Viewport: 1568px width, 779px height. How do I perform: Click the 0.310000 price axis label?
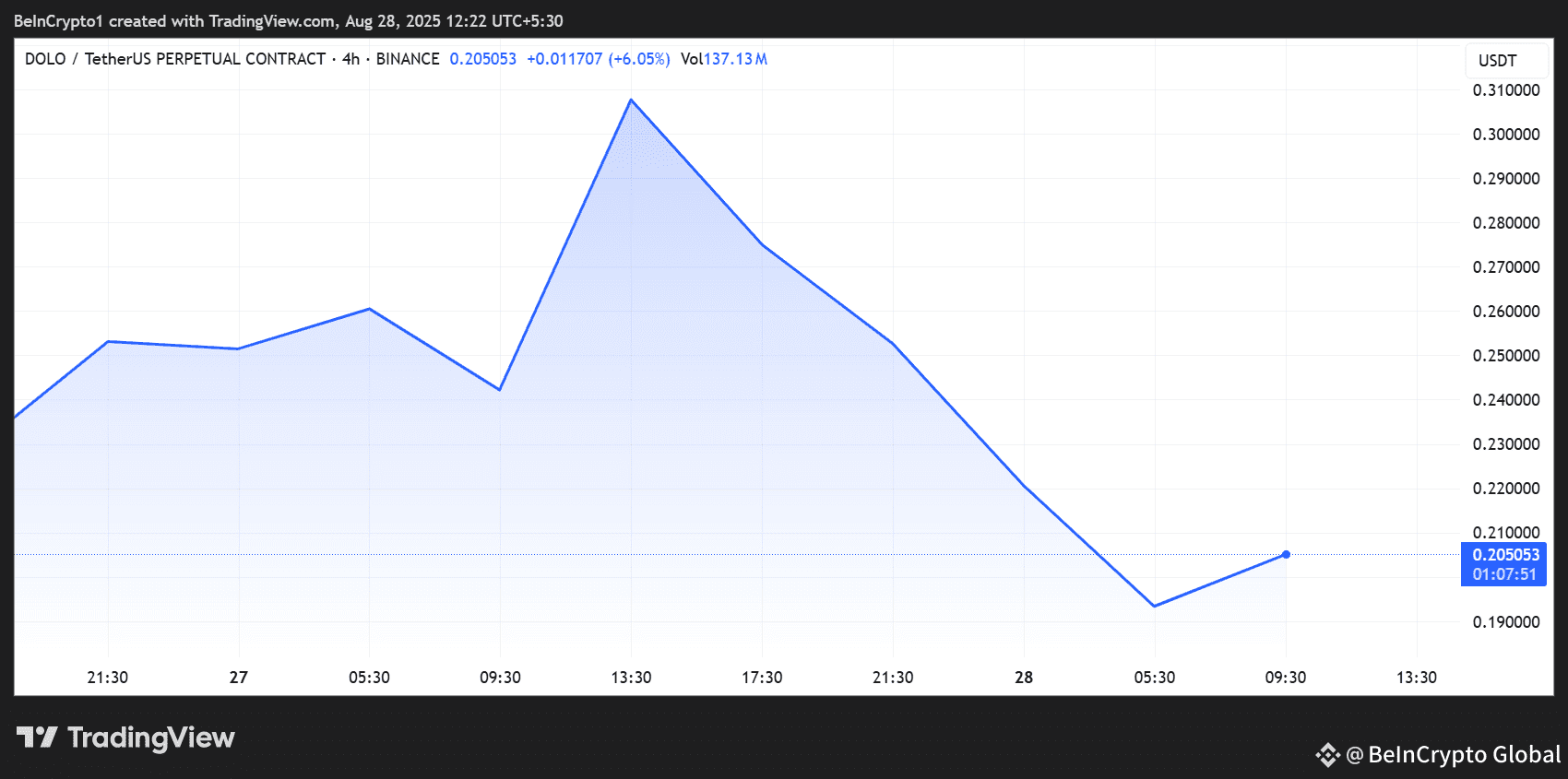click(1506, 90)
